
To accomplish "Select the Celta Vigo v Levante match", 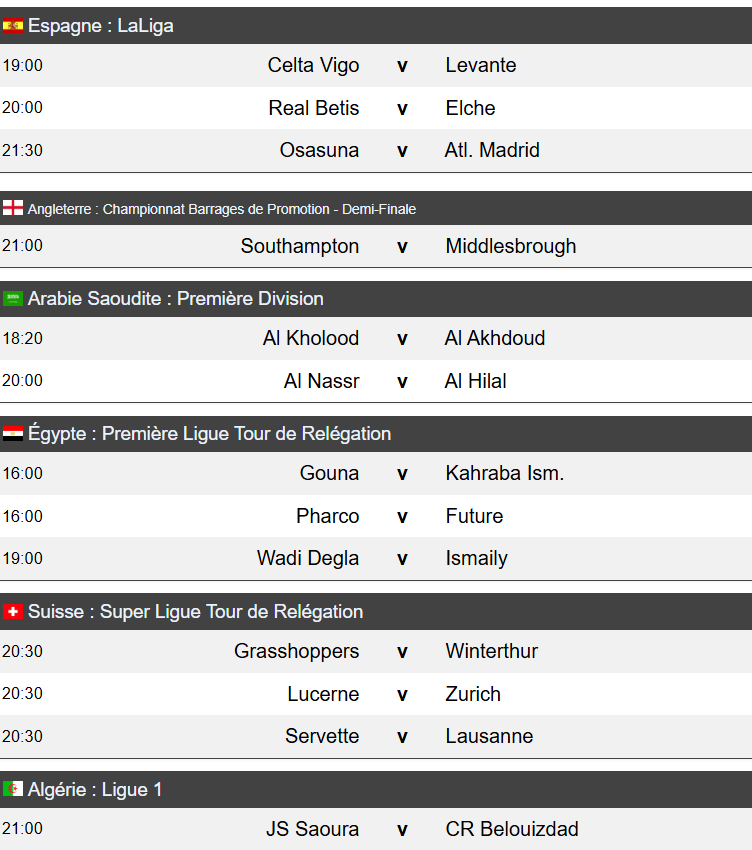I will [376, 66].
